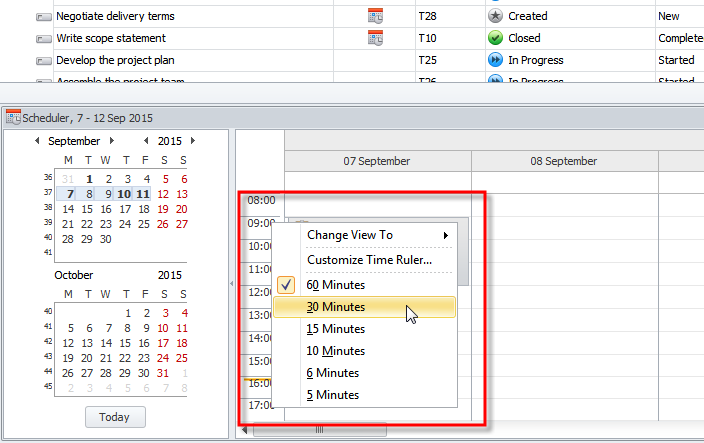The height and width of the screenshot is (443, 704).
Task: Click the Today button
Action: tap(115, 417)
